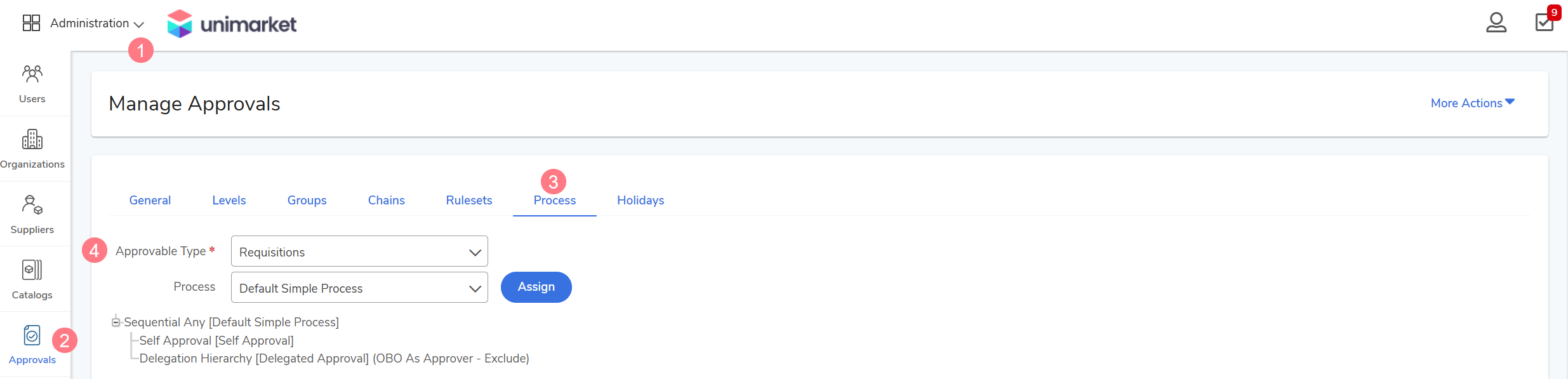Switch to the General tab
Viewport: 1568px width, 379px height.
point(150,201)
